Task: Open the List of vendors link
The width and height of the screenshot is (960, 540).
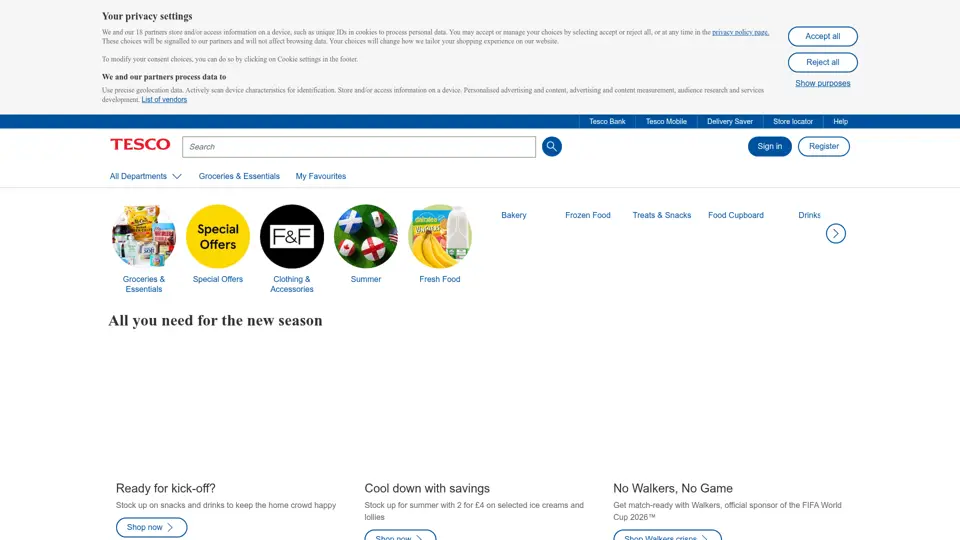Action: tap(164, 100)
